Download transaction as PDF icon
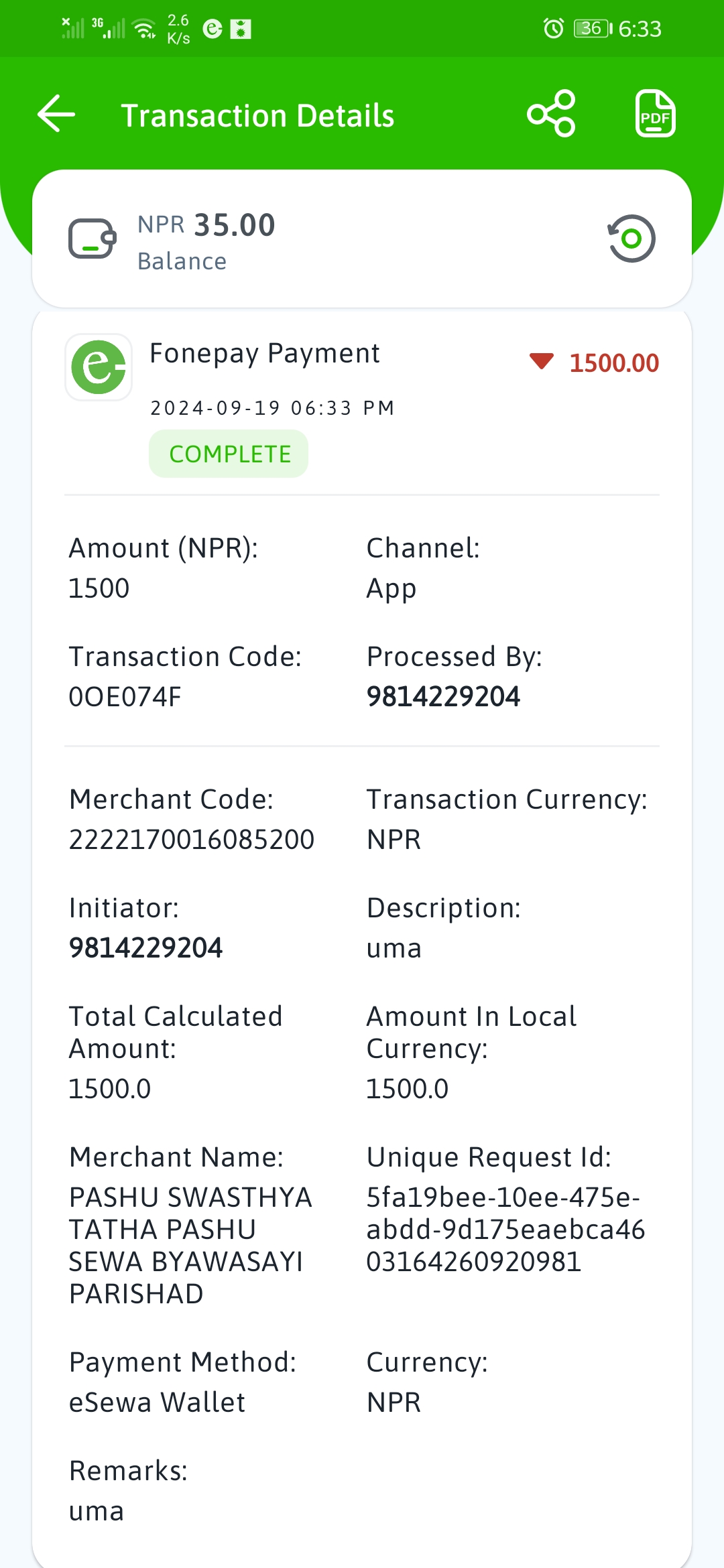Screen dimensions: 724x1568 [655, 113]
